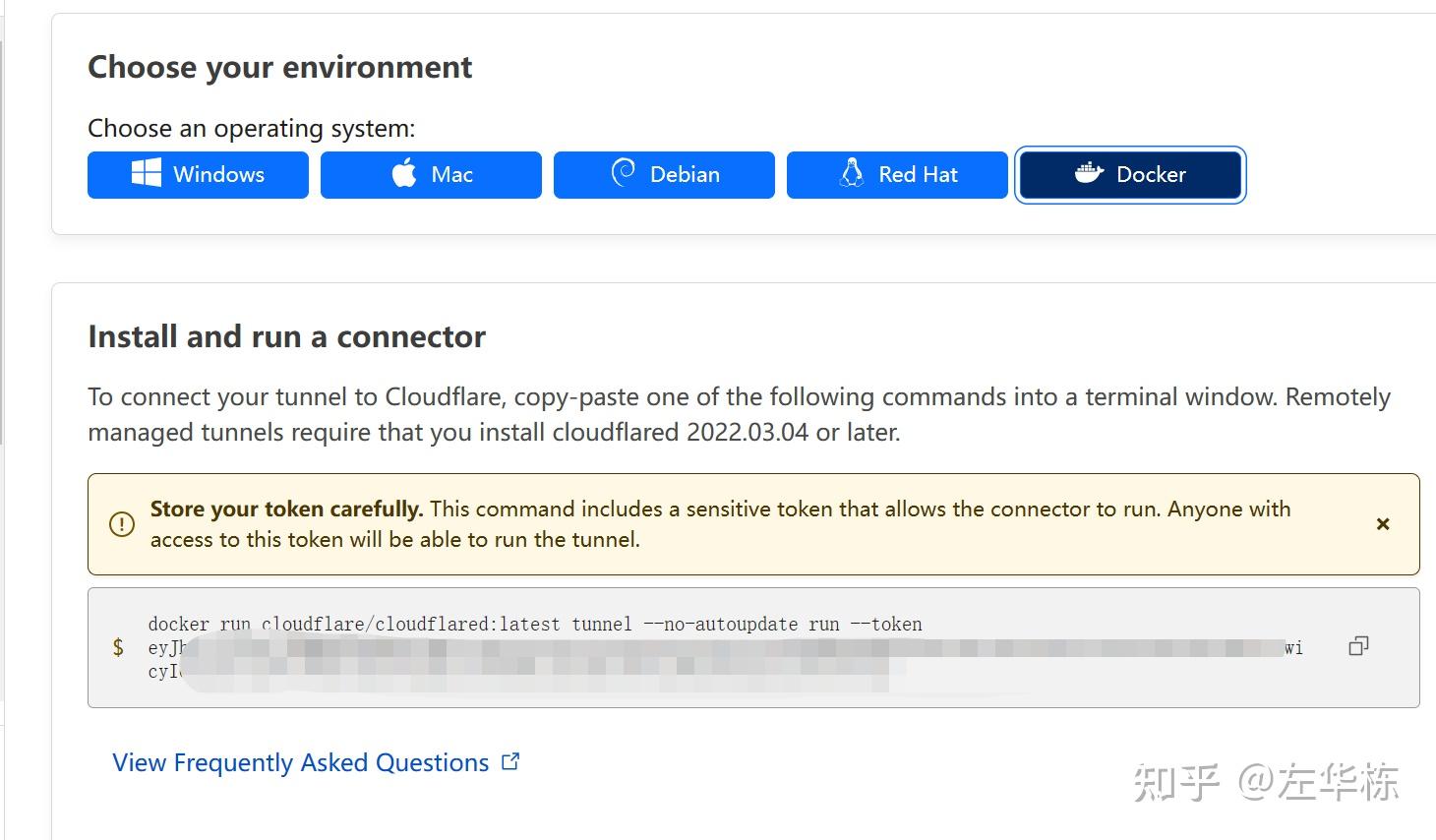Click the 'Choose your environment' heading
Screen dimensions: 1436x840
pyautogui.click(x=279, y=67)
